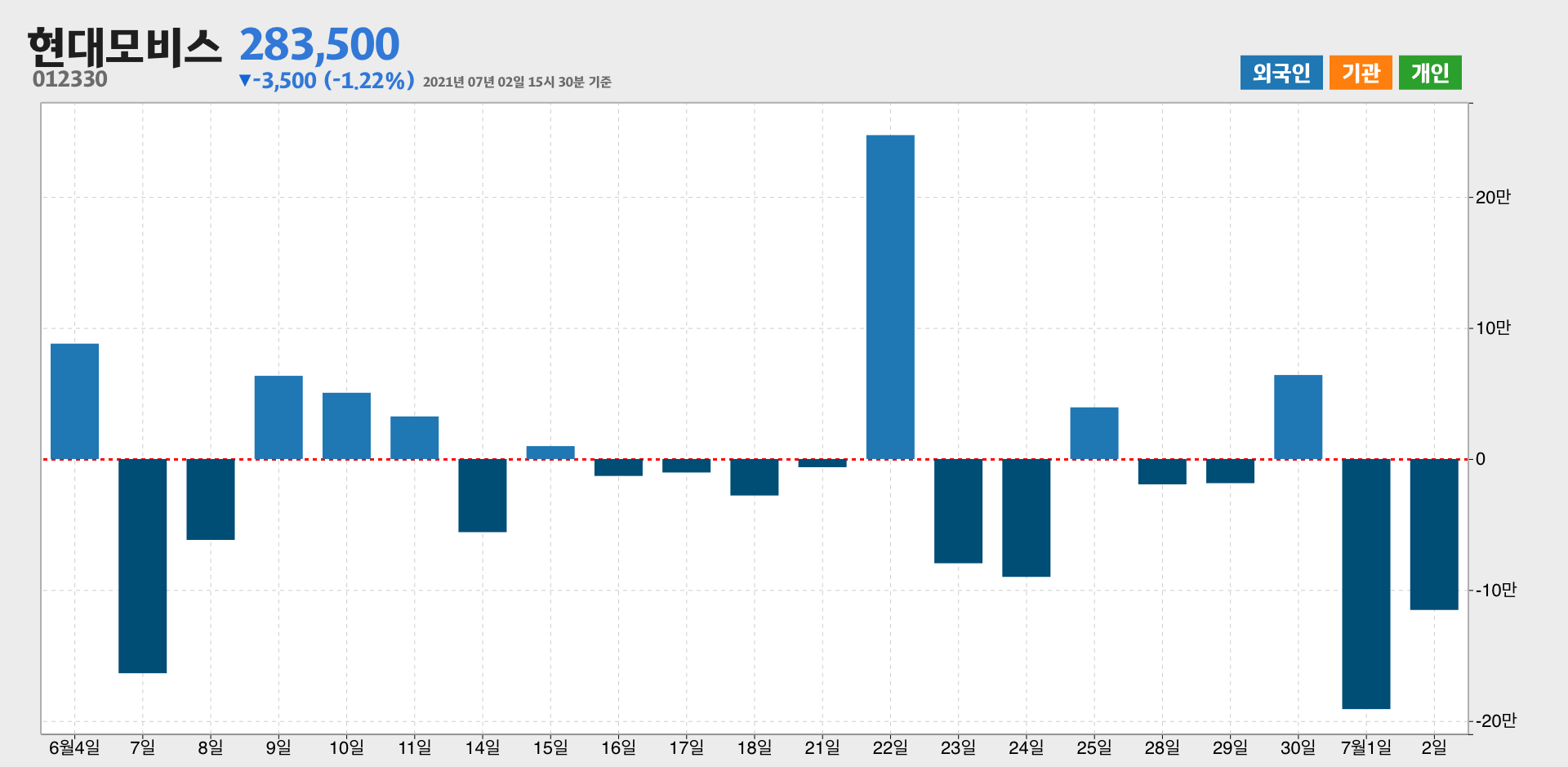Click the 29일 negative bar
Image resolution: width=1568 pixels, height=767 pixels.
point(1230,470)
